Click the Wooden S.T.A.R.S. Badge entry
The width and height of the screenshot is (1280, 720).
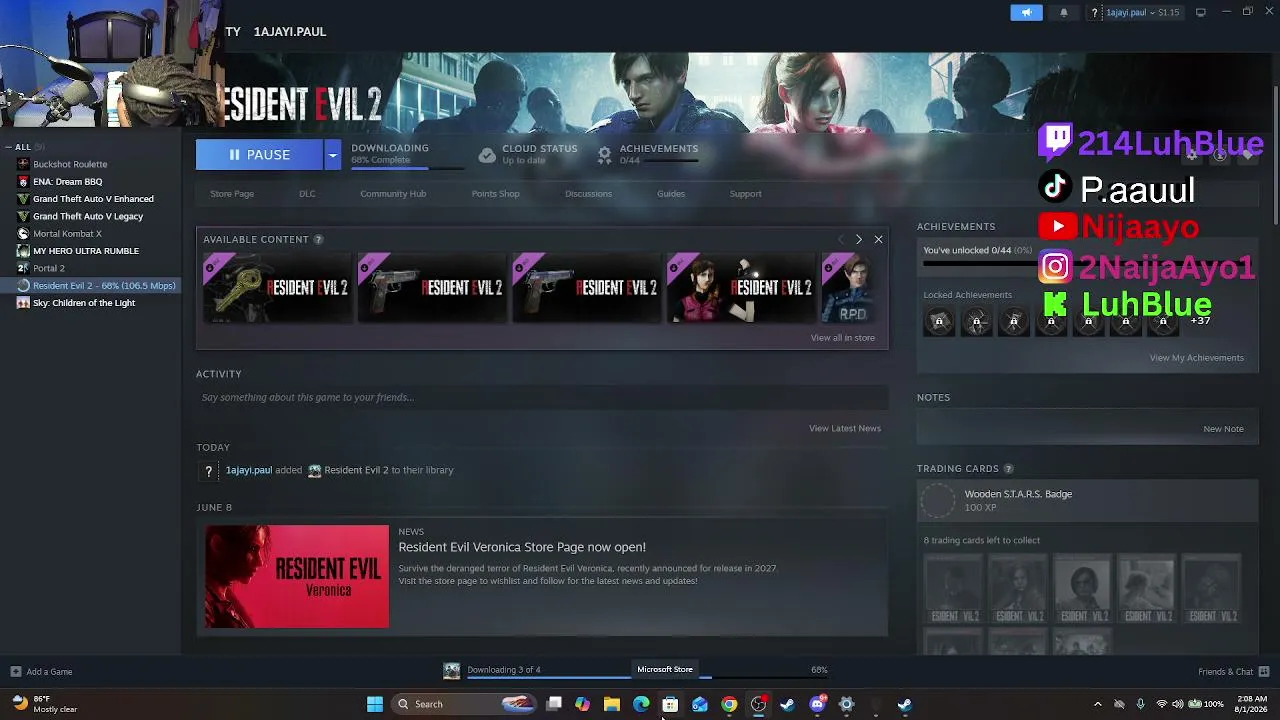(x=1087, y=500)
